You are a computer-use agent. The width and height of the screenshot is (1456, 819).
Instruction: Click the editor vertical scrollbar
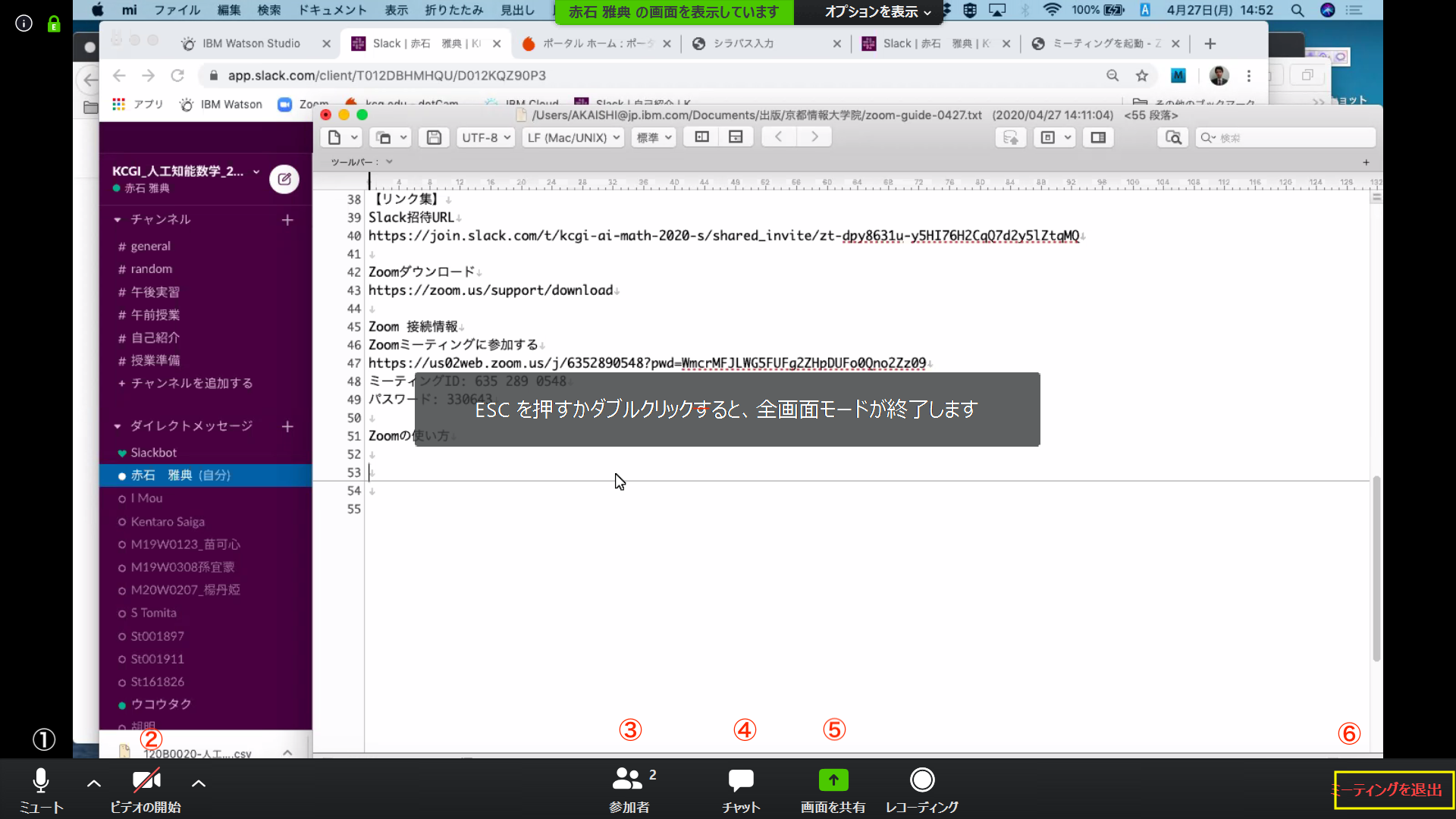[1376, 569]
